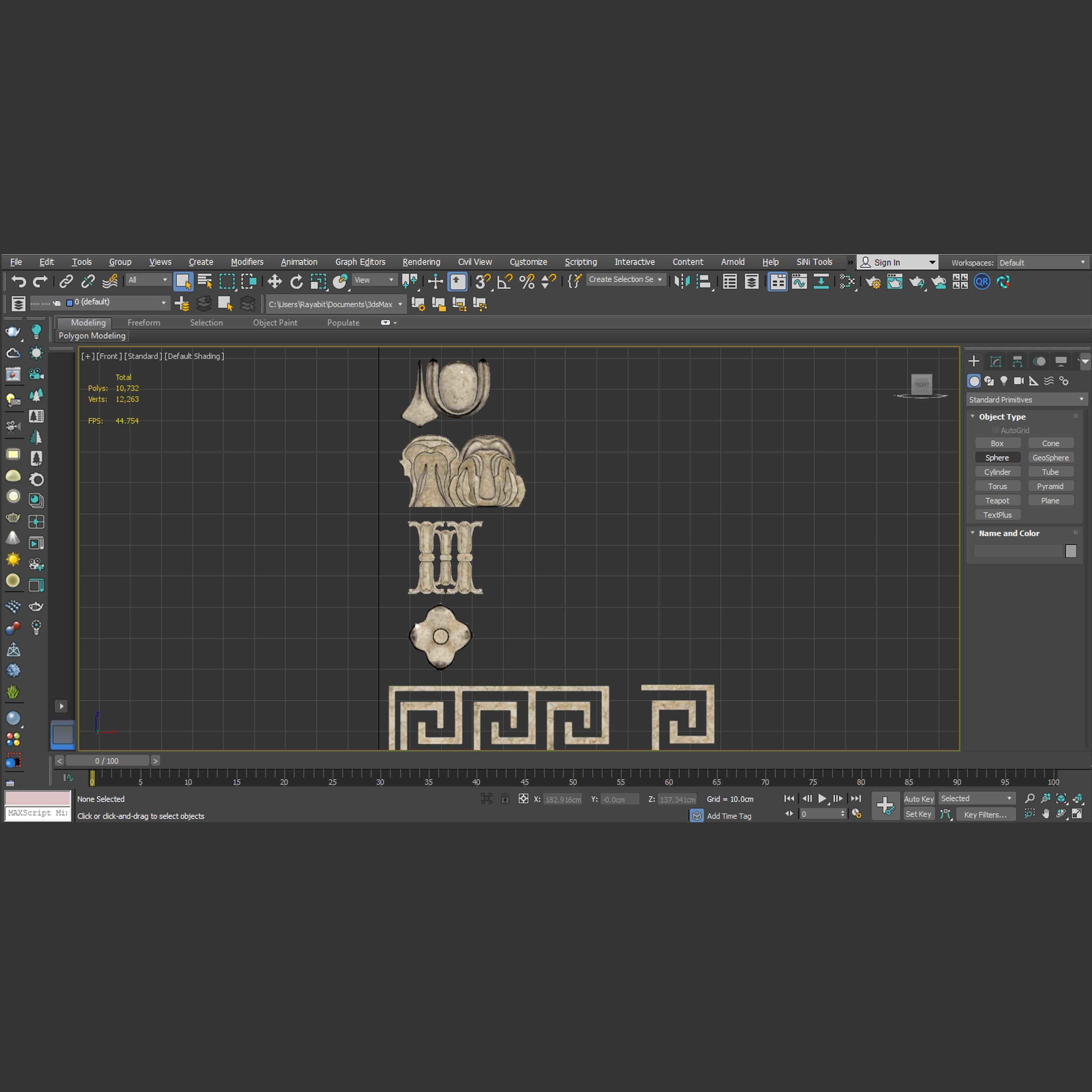1092x1092 pixels.
Task: Enable the Angle Snap toggle
Action: (505, 282)
